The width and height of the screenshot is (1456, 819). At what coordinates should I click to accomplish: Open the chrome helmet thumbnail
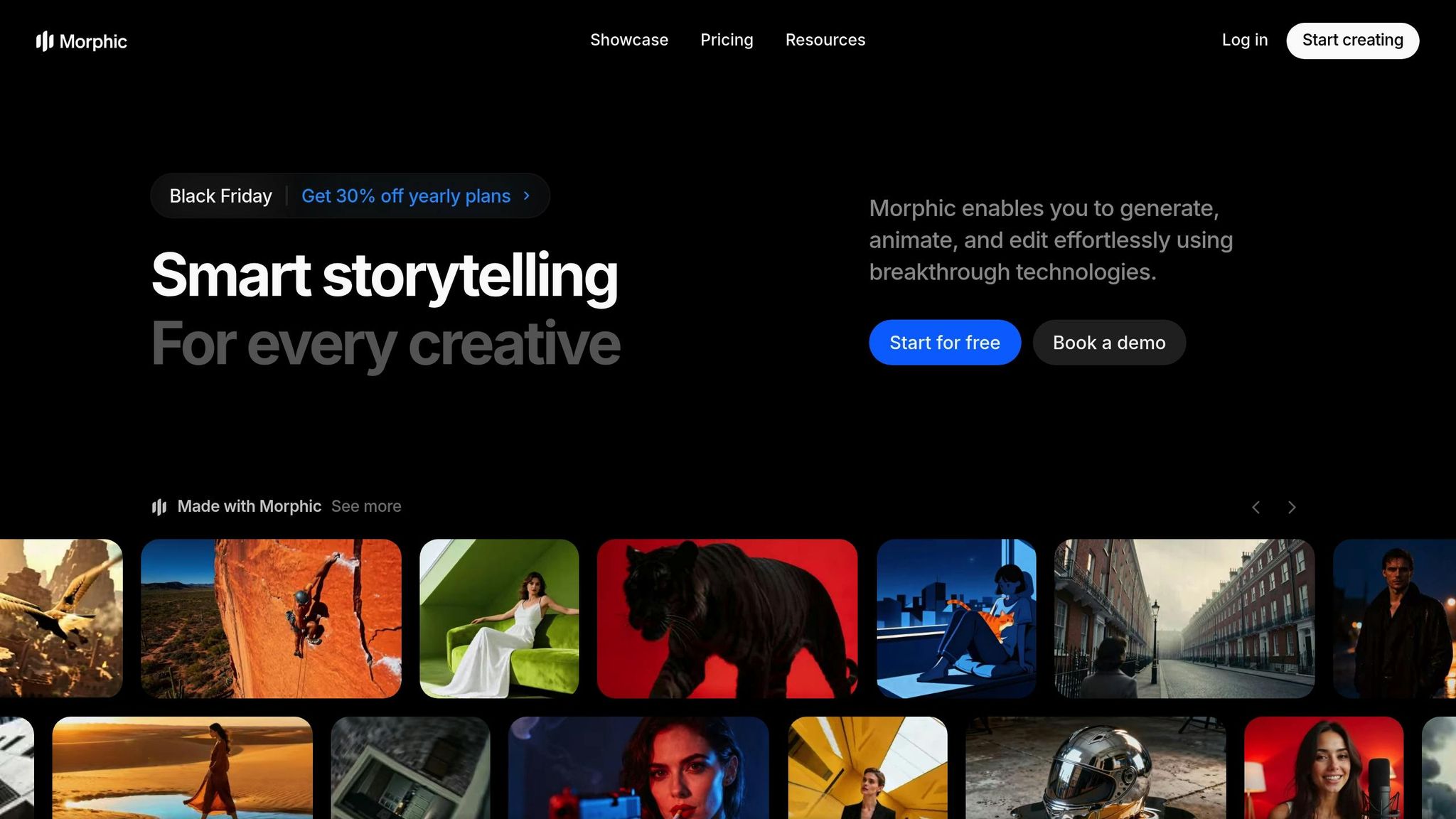click(1096, 768)
